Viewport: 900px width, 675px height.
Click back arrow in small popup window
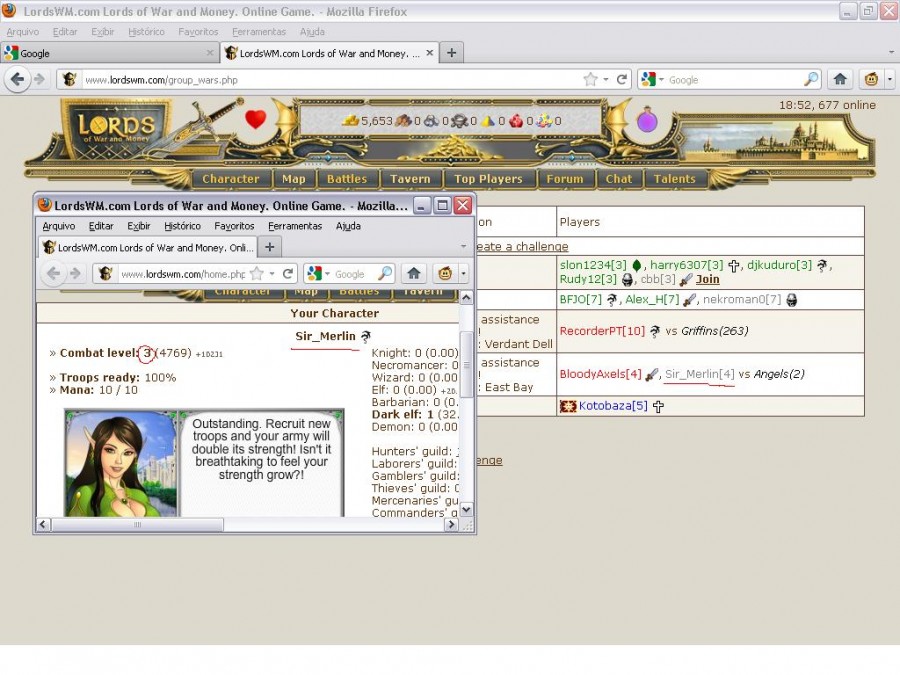(53, 274)
